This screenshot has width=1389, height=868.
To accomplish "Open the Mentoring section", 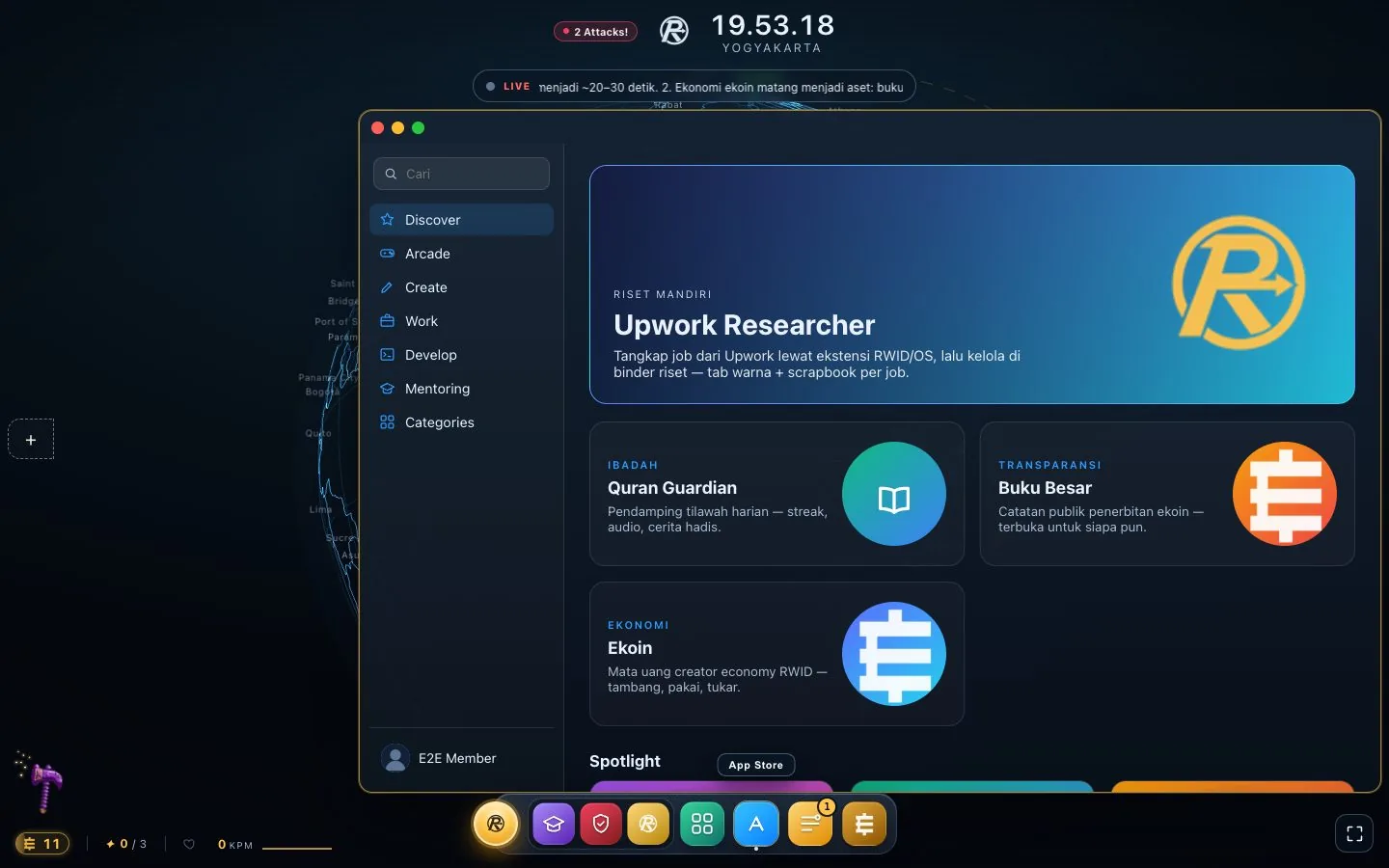I will (461, 389).
